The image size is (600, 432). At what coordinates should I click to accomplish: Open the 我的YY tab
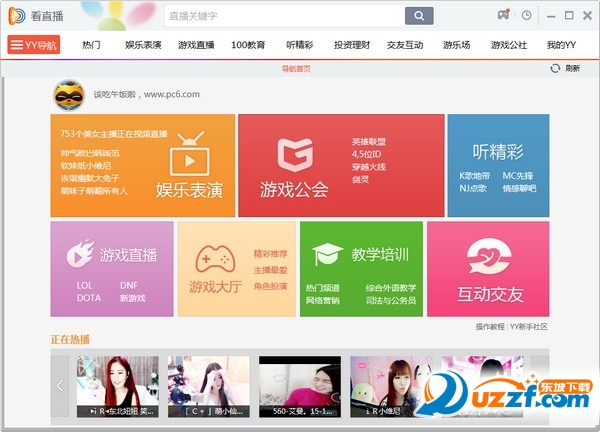pos(561,45)
